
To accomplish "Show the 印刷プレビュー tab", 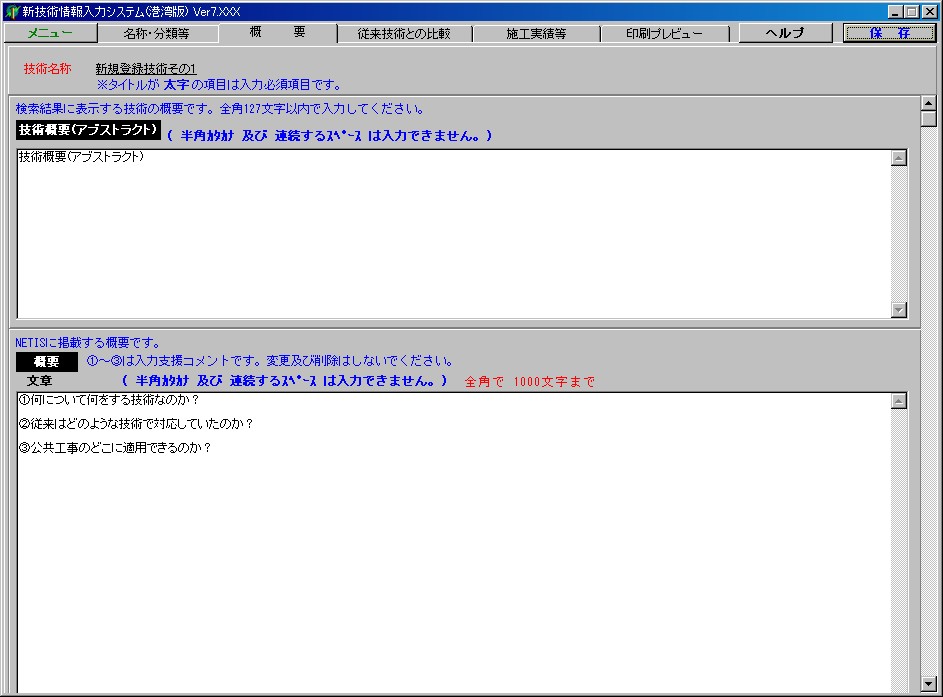I will (665, 33).
